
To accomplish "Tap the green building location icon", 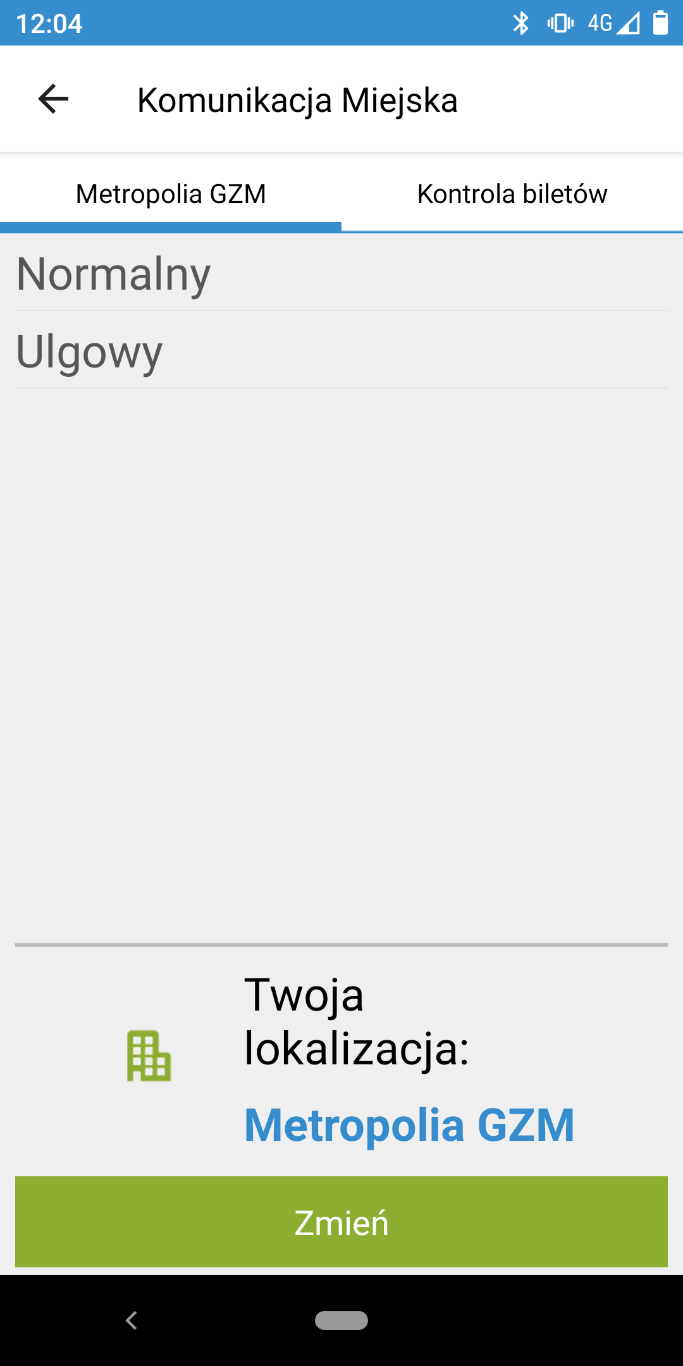I will 149,1056.
